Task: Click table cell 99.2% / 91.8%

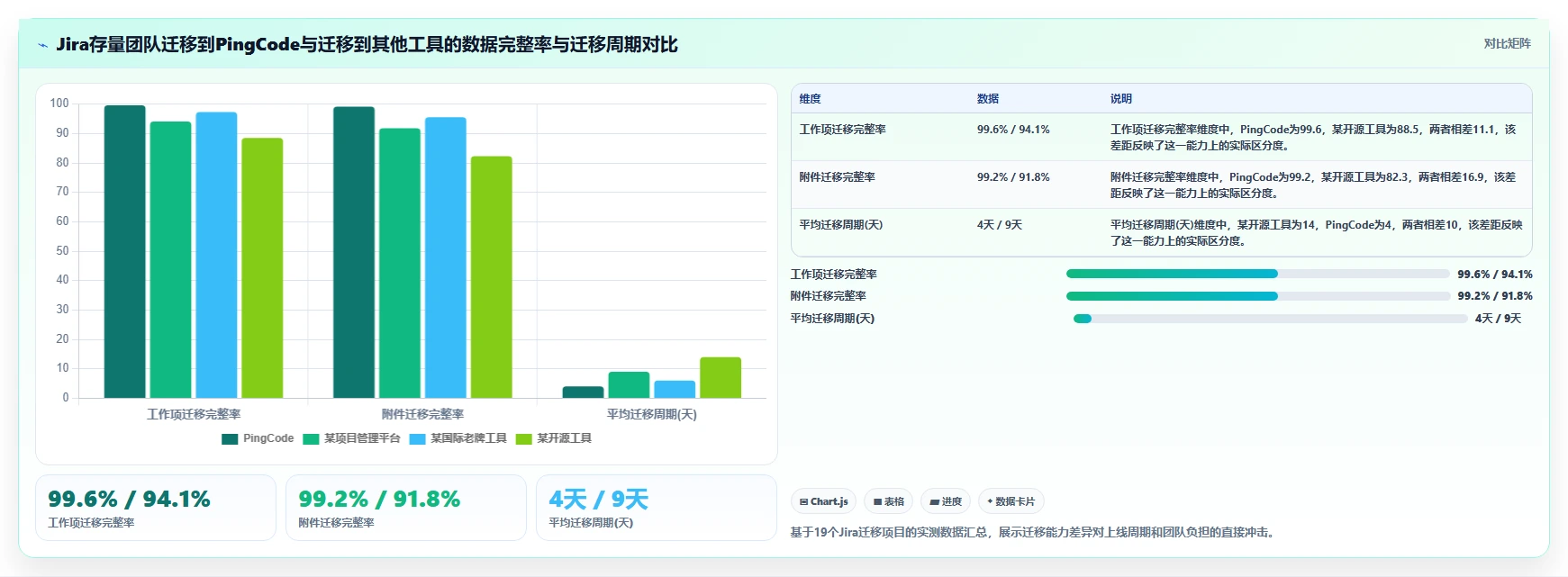Action: click(x=1013, y=177)
